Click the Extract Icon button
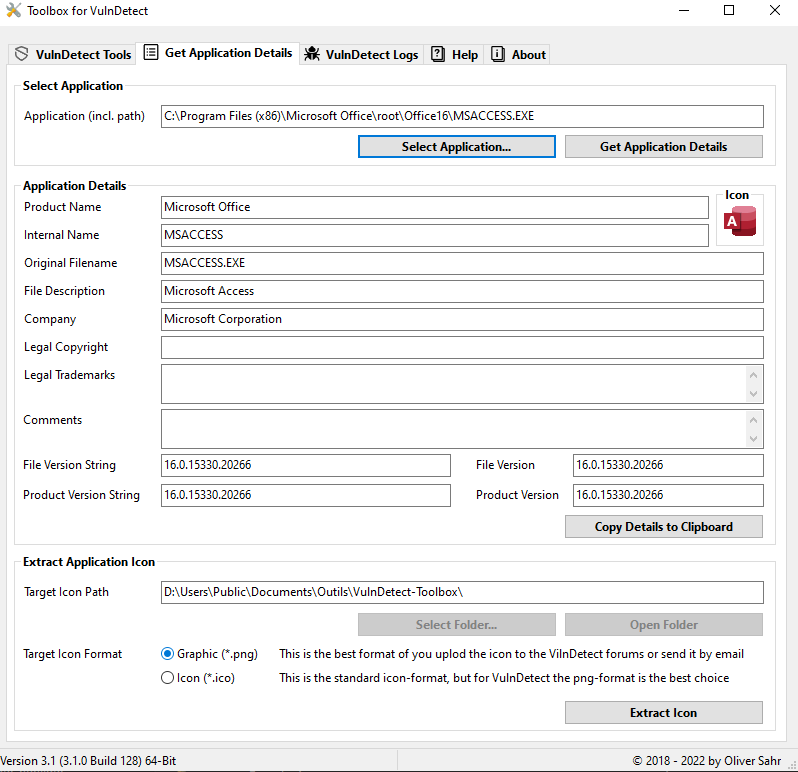 pyautogui.click(x=664, y=712)
